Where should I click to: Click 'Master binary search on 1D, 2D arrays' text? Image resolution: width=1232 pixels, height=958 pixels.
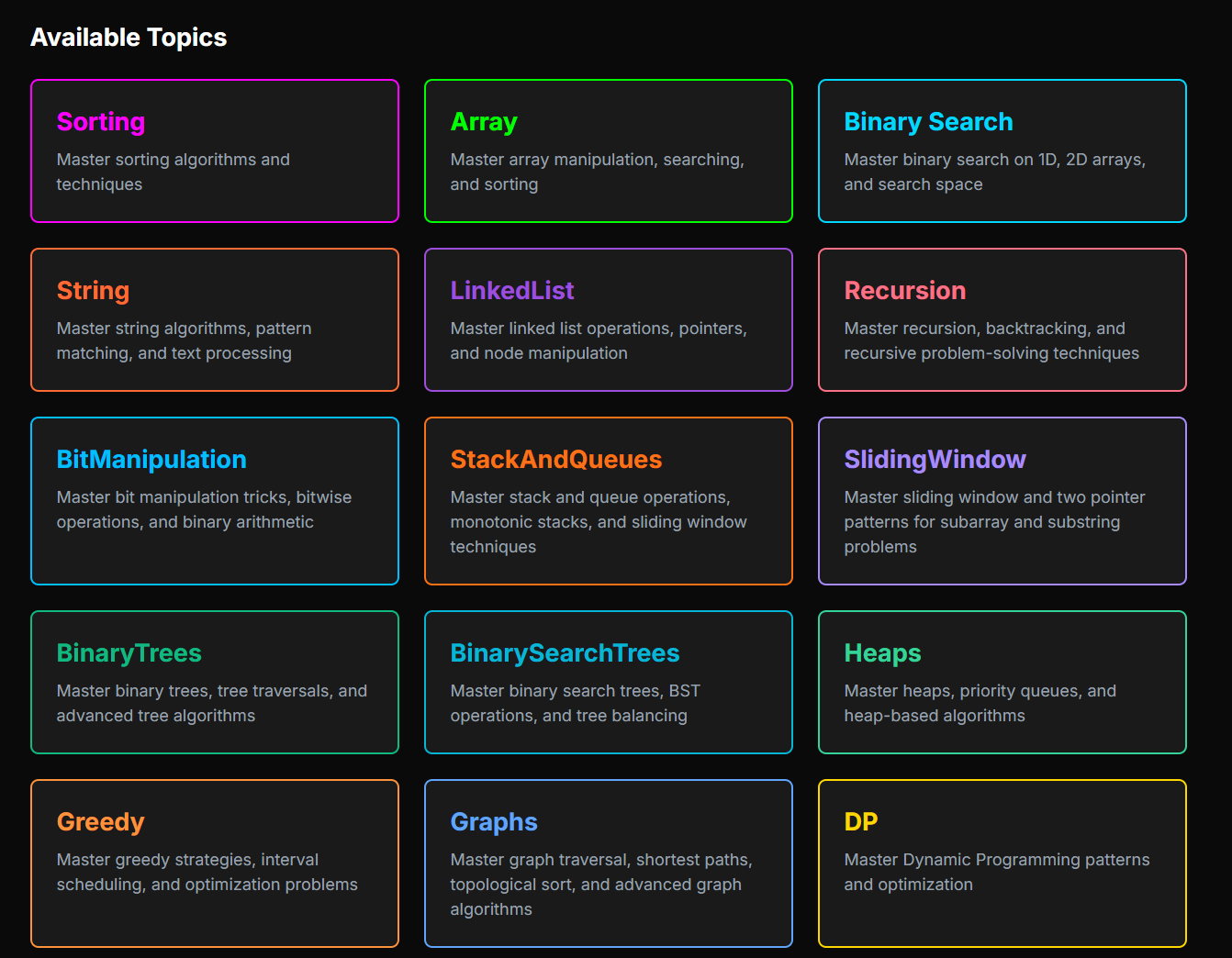[995, 172]
